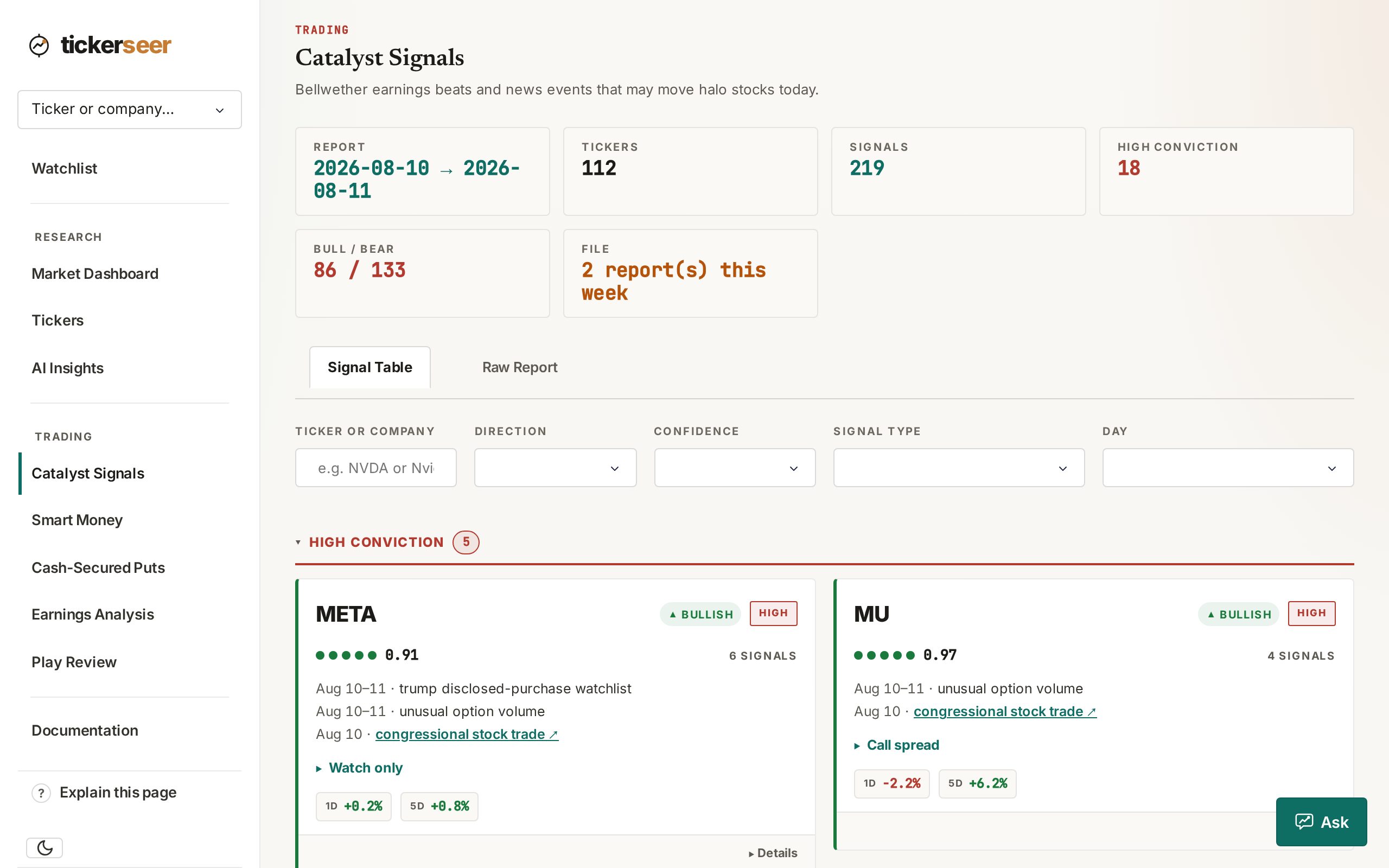This screenshot has width=1389, height=868.
Task: Click MU Bullish badge
Action: click(1239, 614)
